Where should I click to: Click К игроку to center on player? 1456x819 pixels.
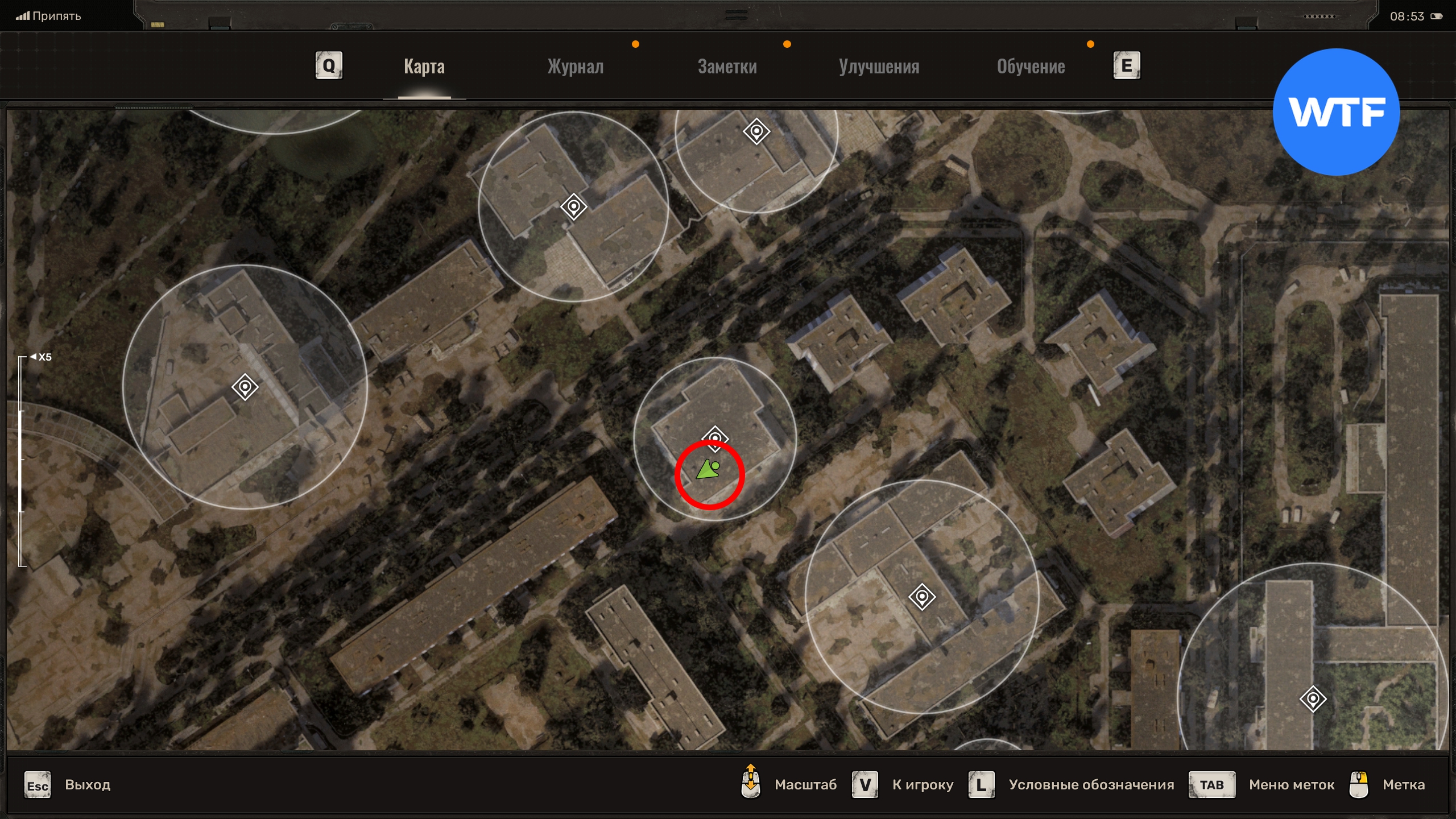tap(923, 785)
